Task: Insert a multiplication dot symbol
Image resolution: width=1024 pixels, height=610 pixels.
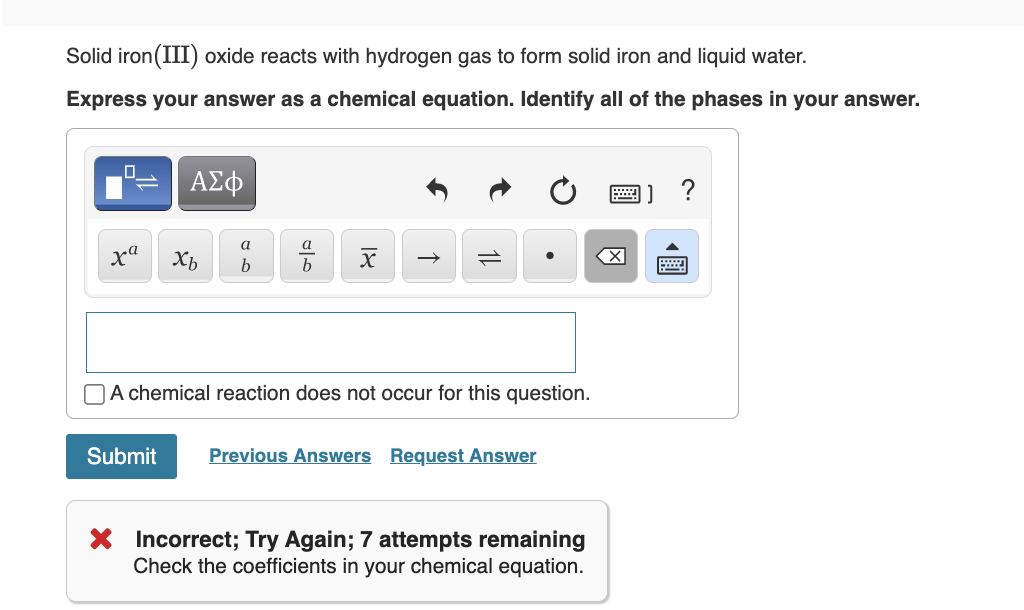Action: tap(550, 256)
